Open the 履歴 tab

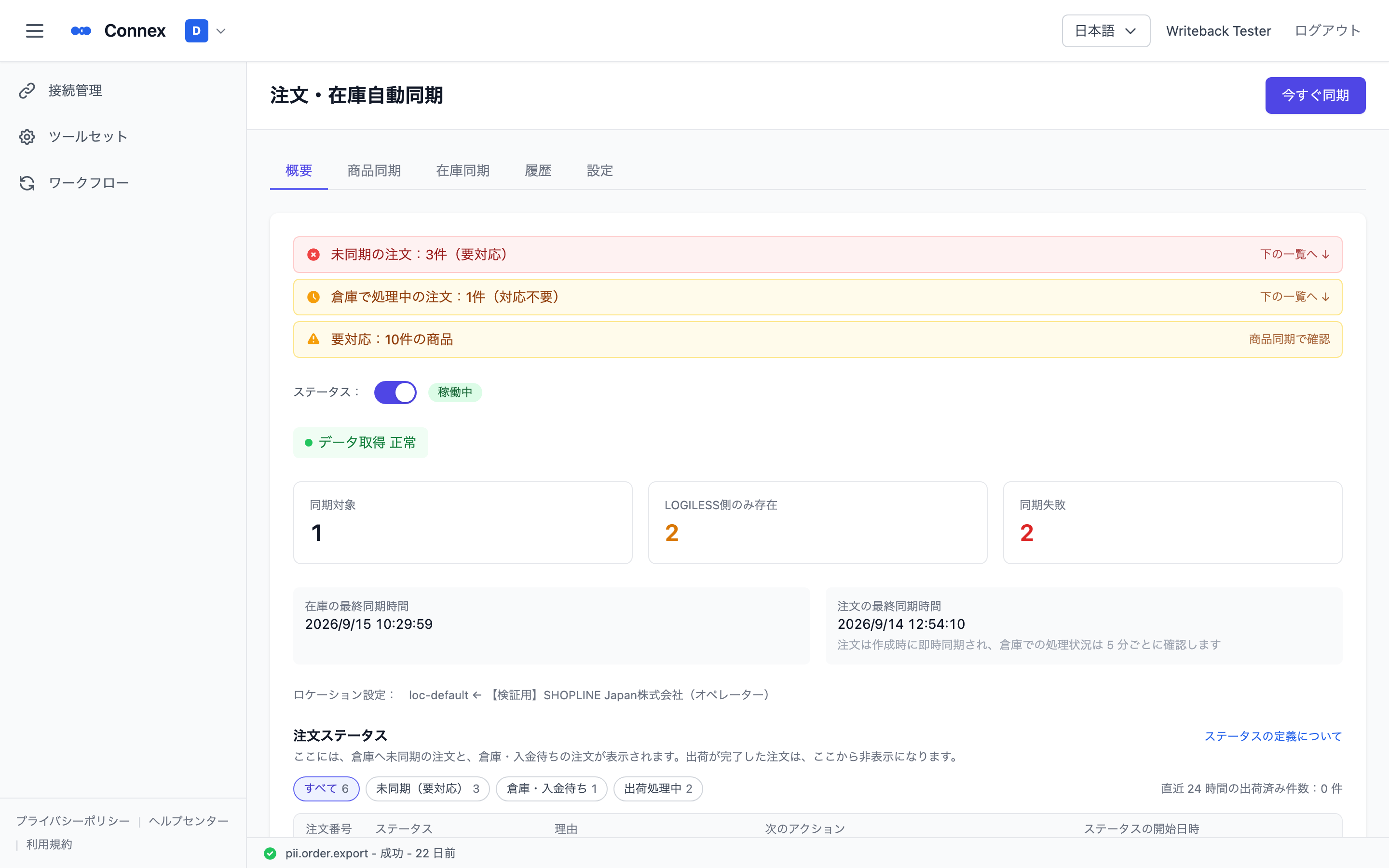click(x=538, y=171)
